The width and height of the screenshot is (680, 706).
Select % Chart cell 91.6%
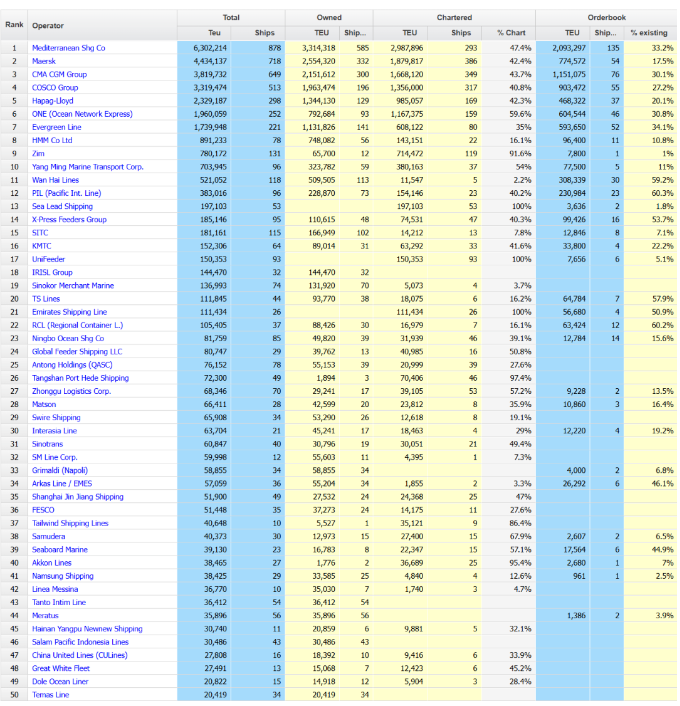[508, 154]
